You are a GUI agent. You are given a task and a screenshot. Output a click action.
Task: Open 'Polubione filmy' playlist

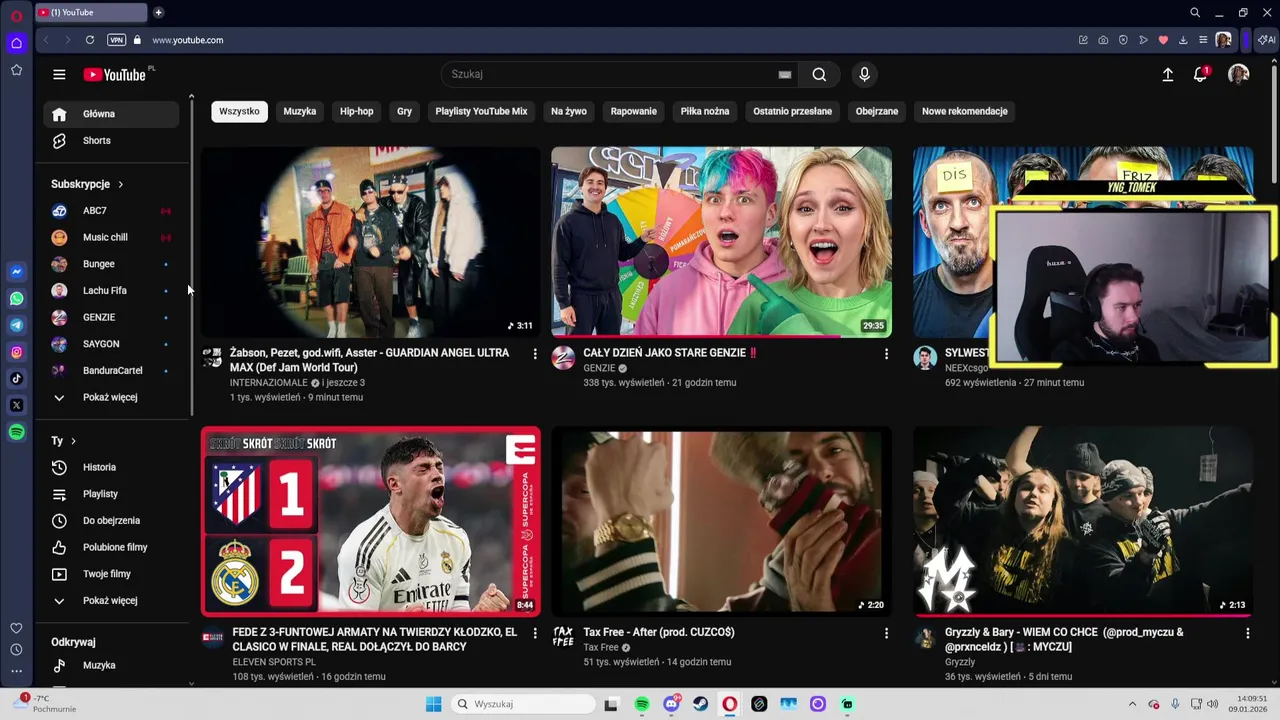(112, 547)
